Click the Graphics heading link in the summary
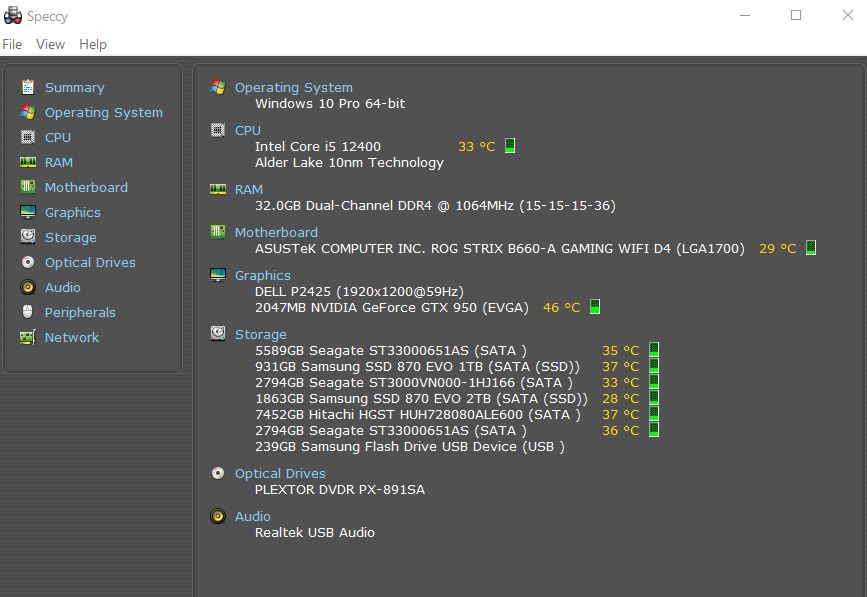 pyautogui.click(x=263, y=275)
